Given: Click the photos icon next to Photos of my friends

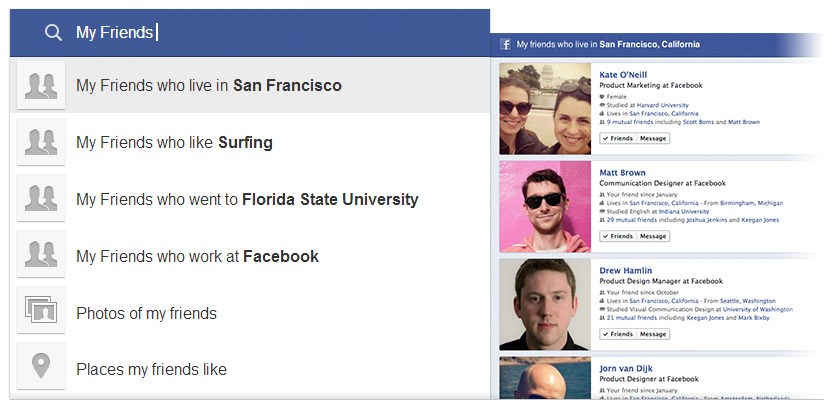Looking at the screenshot, I should (x=41, y=313).
